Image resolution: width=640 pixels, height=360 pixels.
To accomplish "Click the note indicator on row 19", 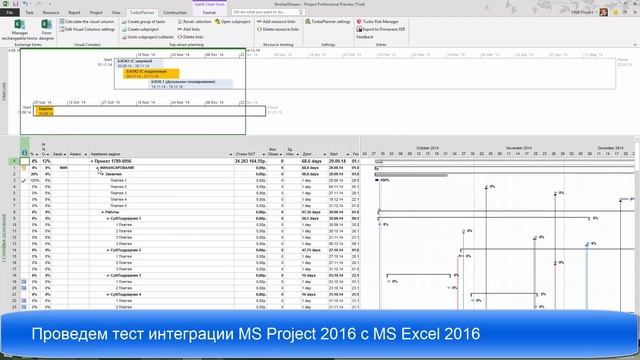I will (24, 282).
